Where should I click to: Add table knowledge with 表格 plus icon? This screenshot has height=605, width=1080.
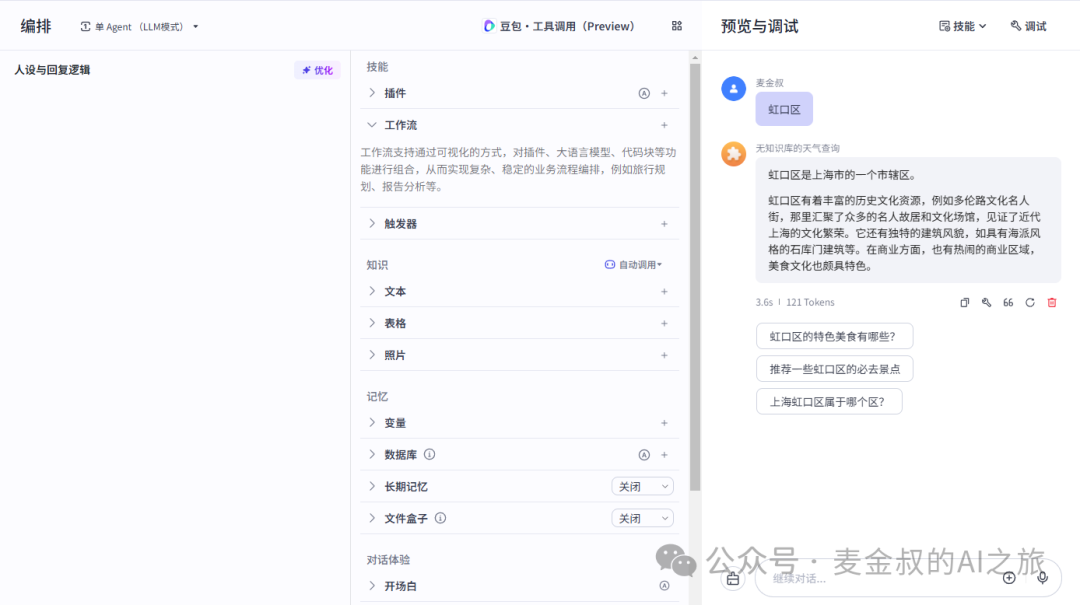click(664, 323)
